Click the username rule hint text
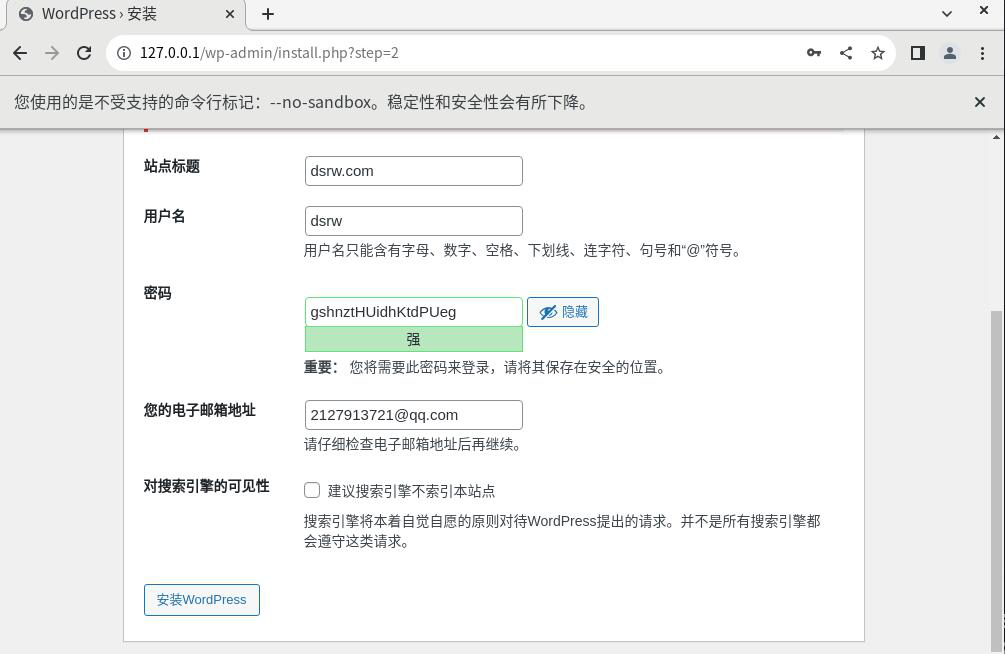This screenshot has width=1005, height=654. click(523, 251)
